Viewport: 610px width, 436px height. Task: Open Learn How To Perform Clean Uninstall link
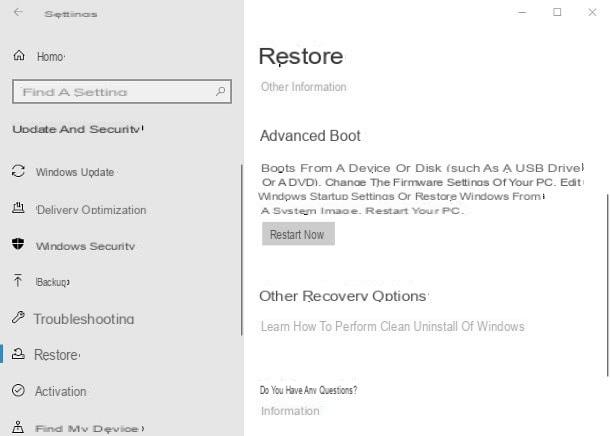pos(393,326)
